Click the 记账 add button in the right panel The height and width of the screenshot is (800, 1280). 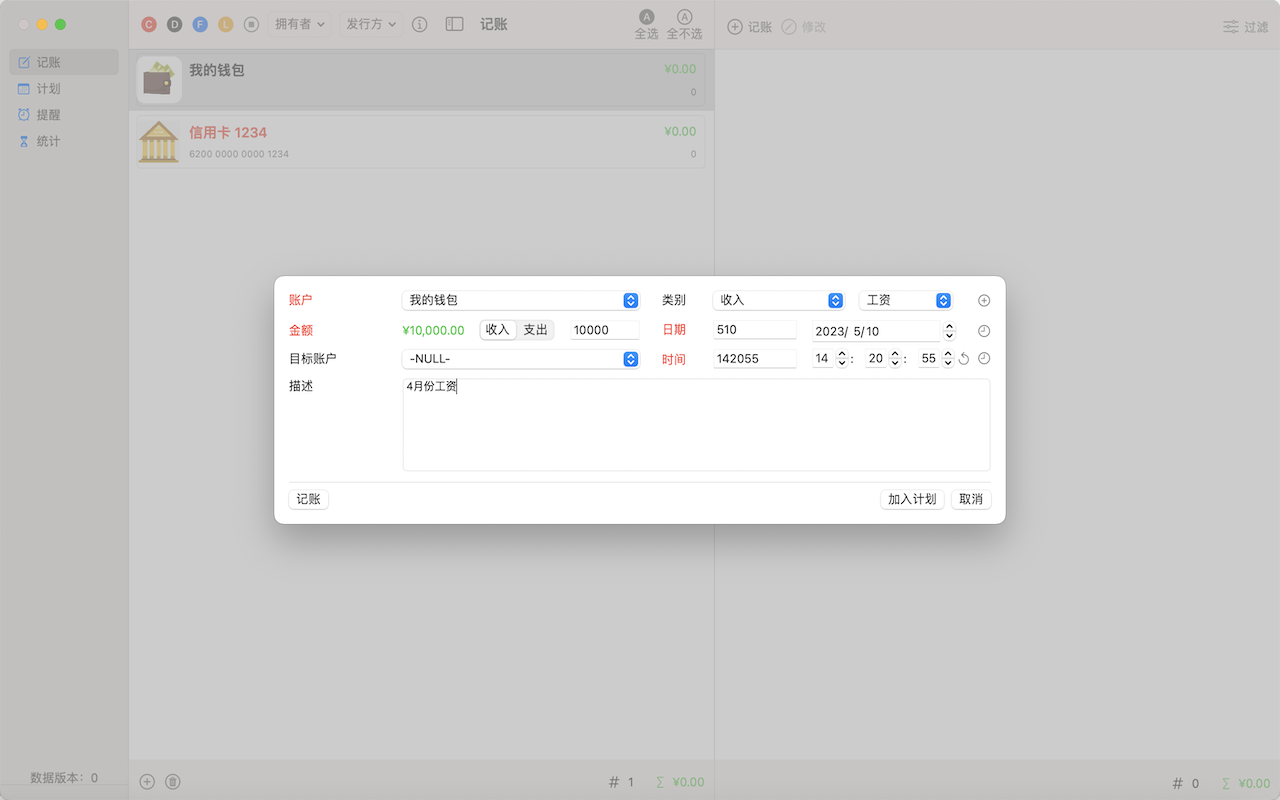[x=750, y=27]
